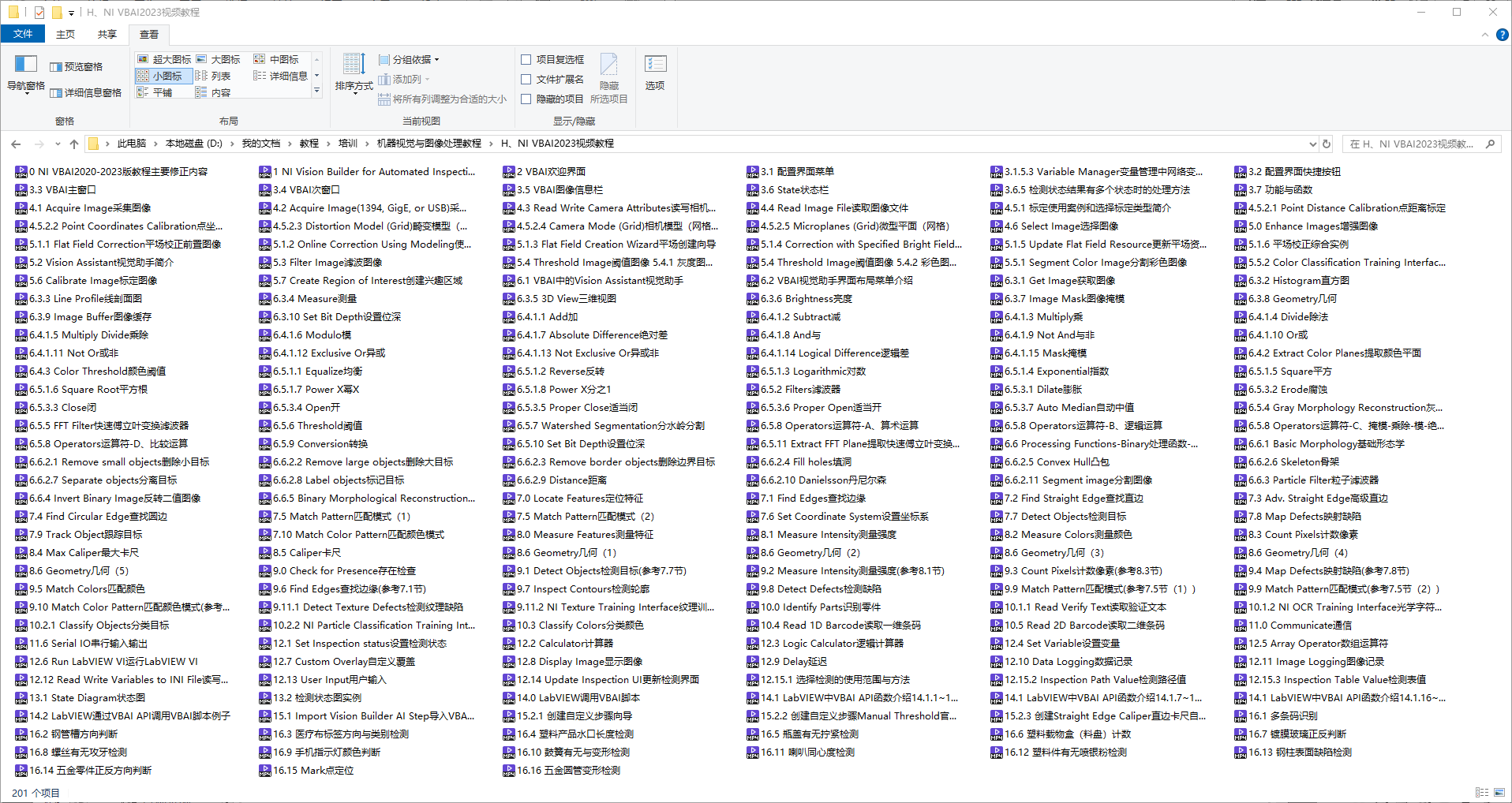Select file 7.1 Find Edges查找边缘
This screenshot has height=803, width=1512.
click(807, 498)
